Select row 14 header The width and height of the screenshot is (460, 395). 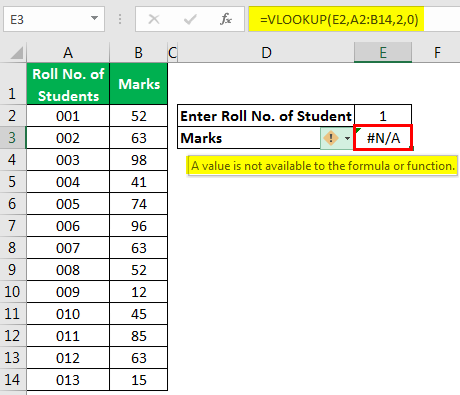tap(13, 380)
